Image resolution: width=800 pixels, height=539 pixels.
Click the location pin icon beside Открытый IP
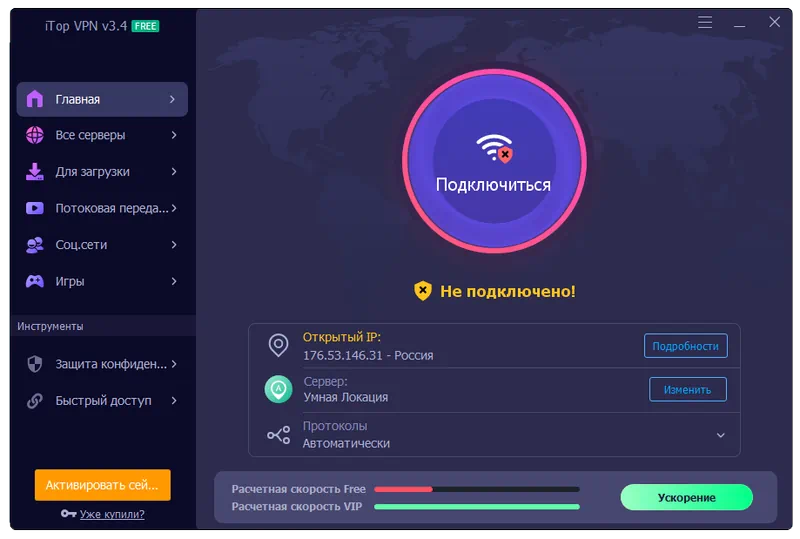(278, 346)
